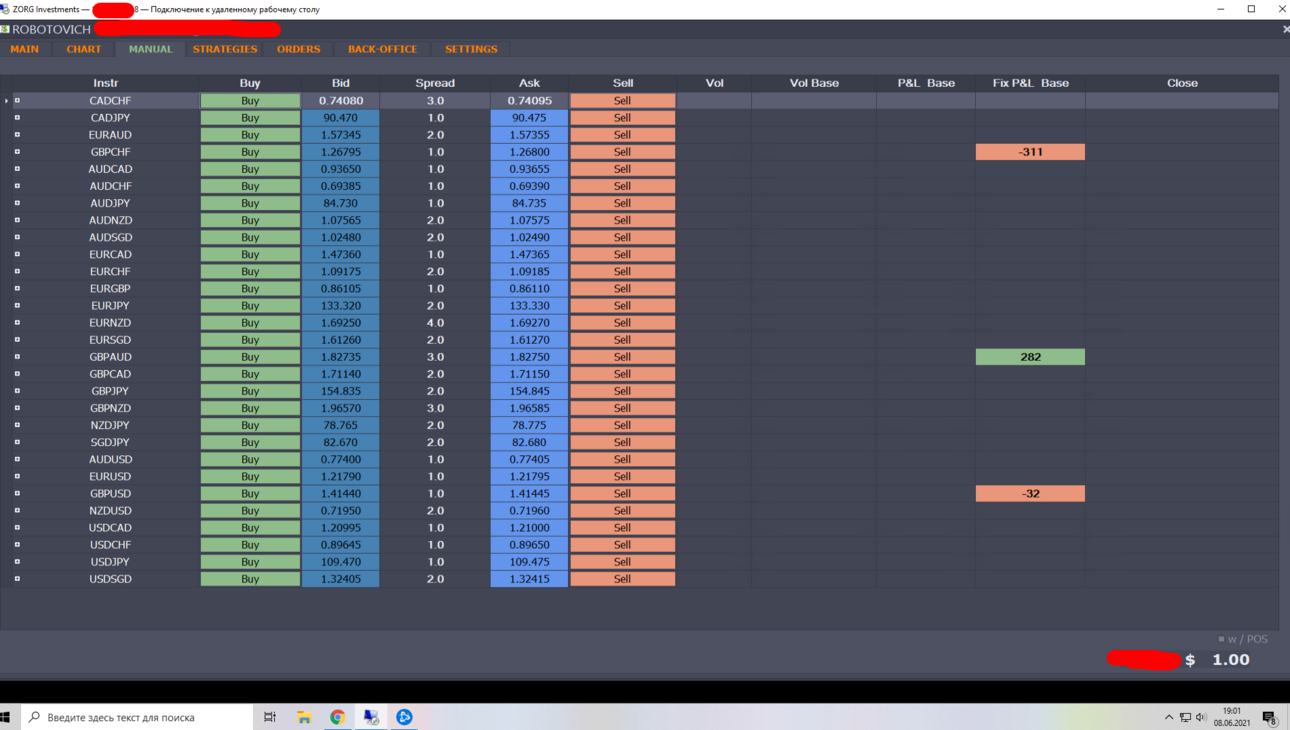Open the SETTINGS tab
1290x730 pixels.
pyautogui.click(x=471, y=49)
